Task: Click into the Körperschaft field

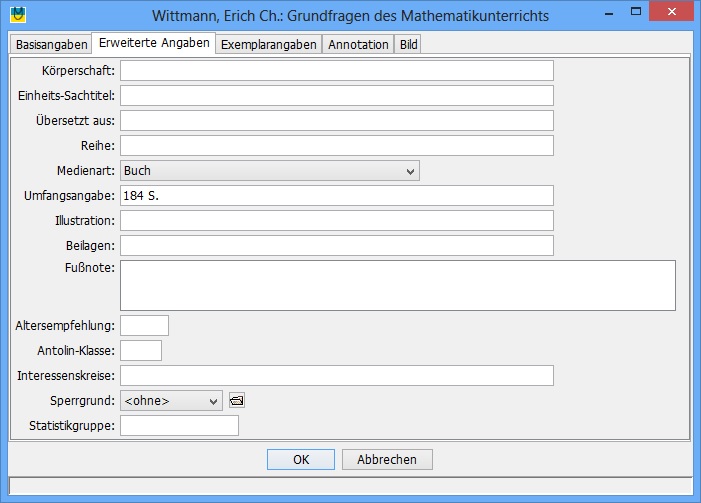Action: 336,70
